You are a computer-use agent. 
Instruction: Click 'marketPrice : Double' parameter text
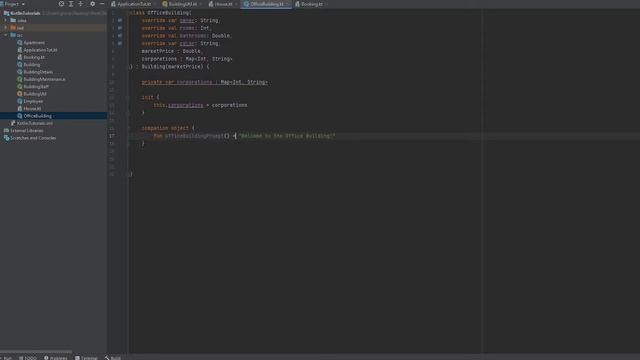pos(171,51)
